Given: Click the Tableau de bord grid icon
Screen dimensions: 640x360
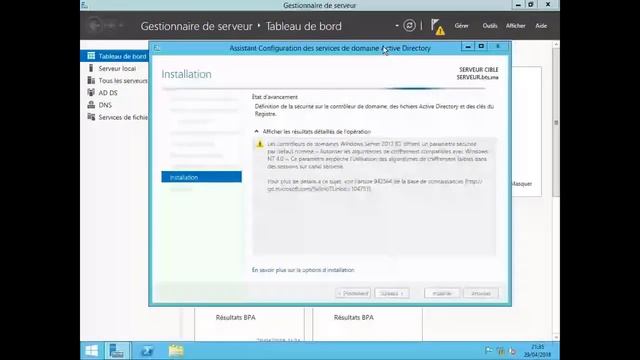Looking at the screenshot, I should (91, 56).
